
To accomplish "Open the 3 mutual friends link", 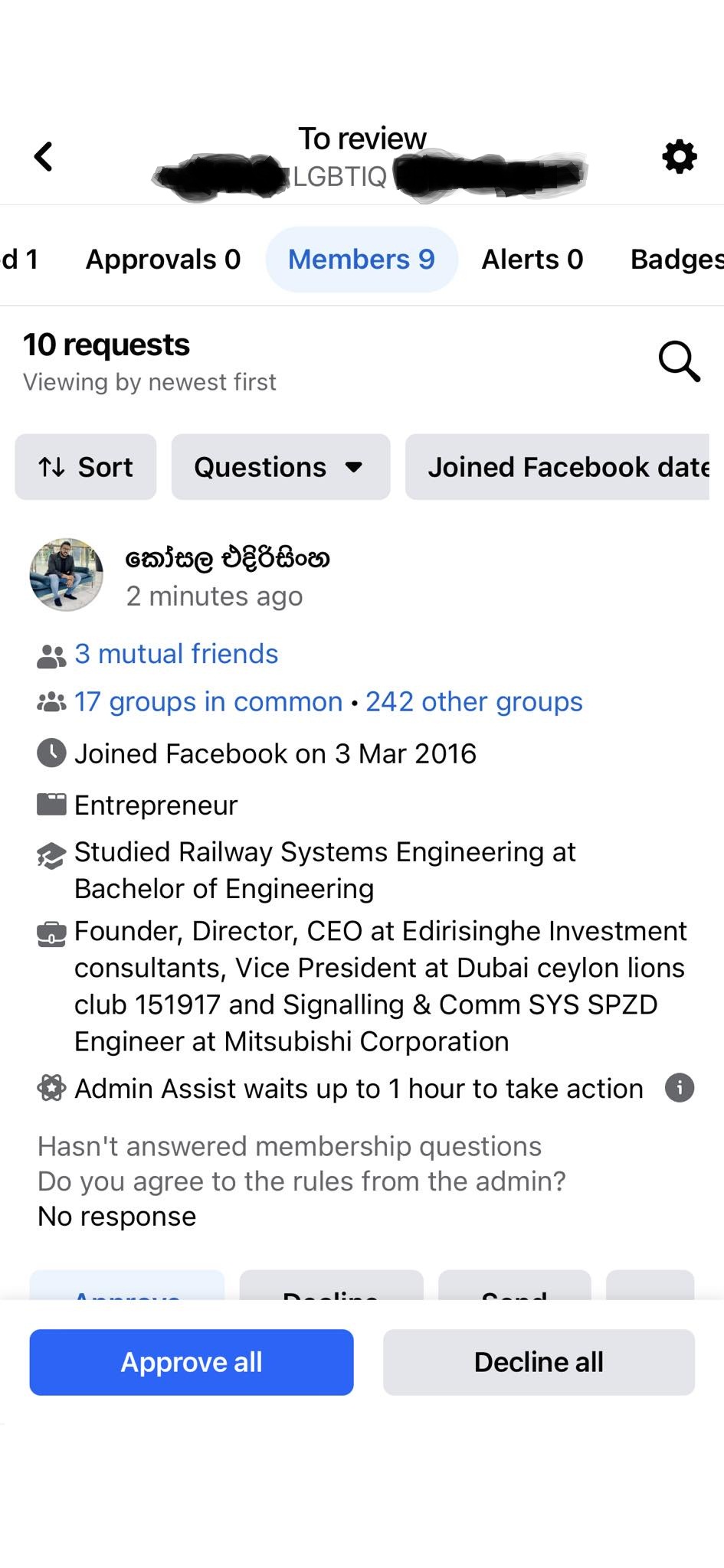I will pyautogui.click(x=176, y=654).
